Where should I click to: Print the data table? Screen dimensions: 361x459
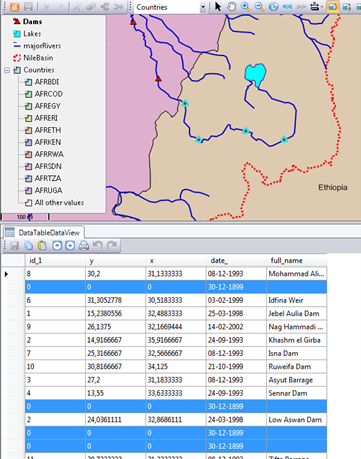click(84, 246)
